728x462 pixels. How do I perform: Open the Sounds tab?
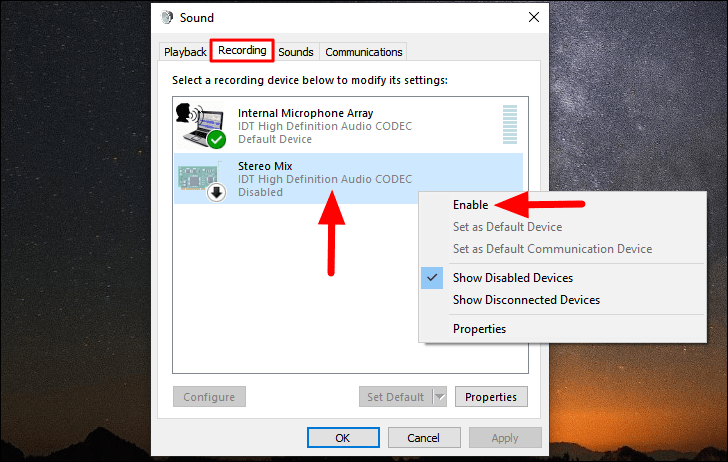coord(296,52)
